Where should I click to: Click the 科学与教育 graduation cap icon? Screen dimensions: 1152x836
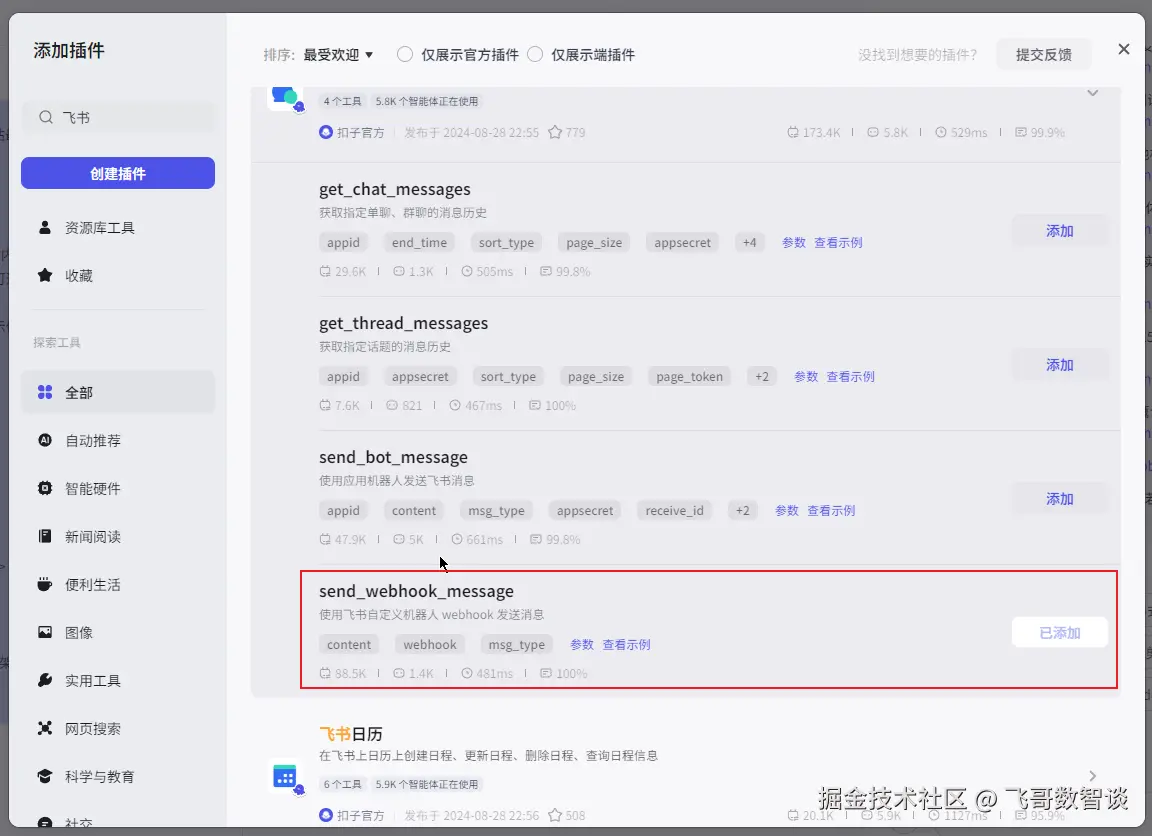(45, 776)
